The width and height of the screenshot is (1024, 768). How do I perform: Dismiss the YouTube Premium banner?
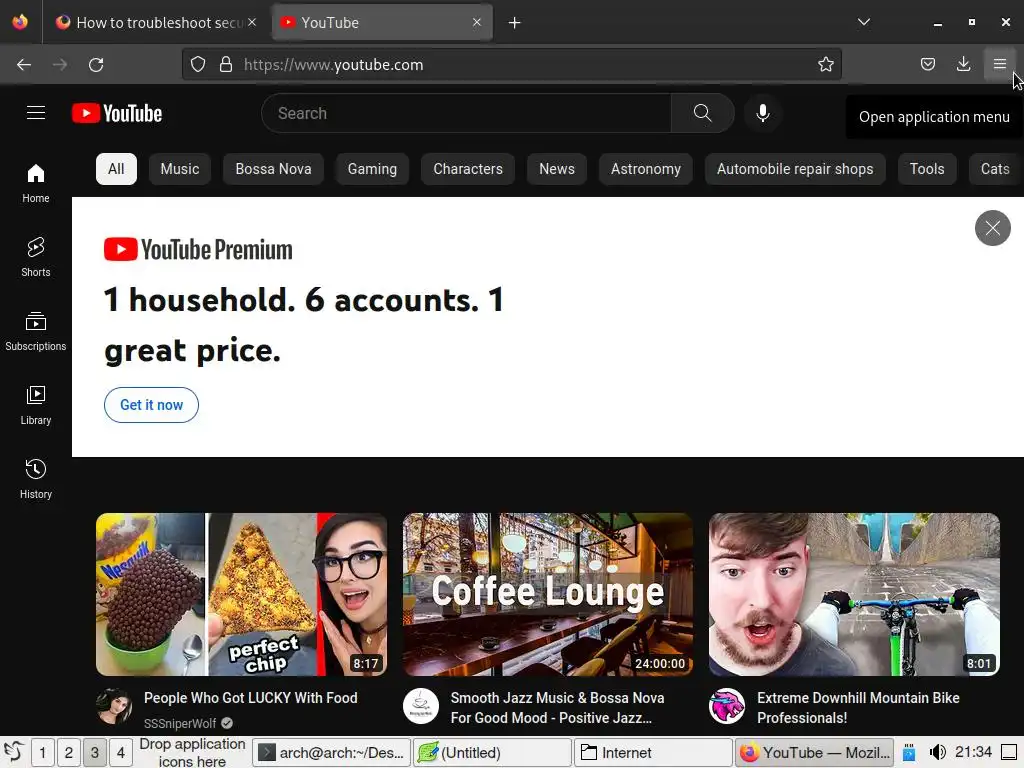(x=993, y=228)
